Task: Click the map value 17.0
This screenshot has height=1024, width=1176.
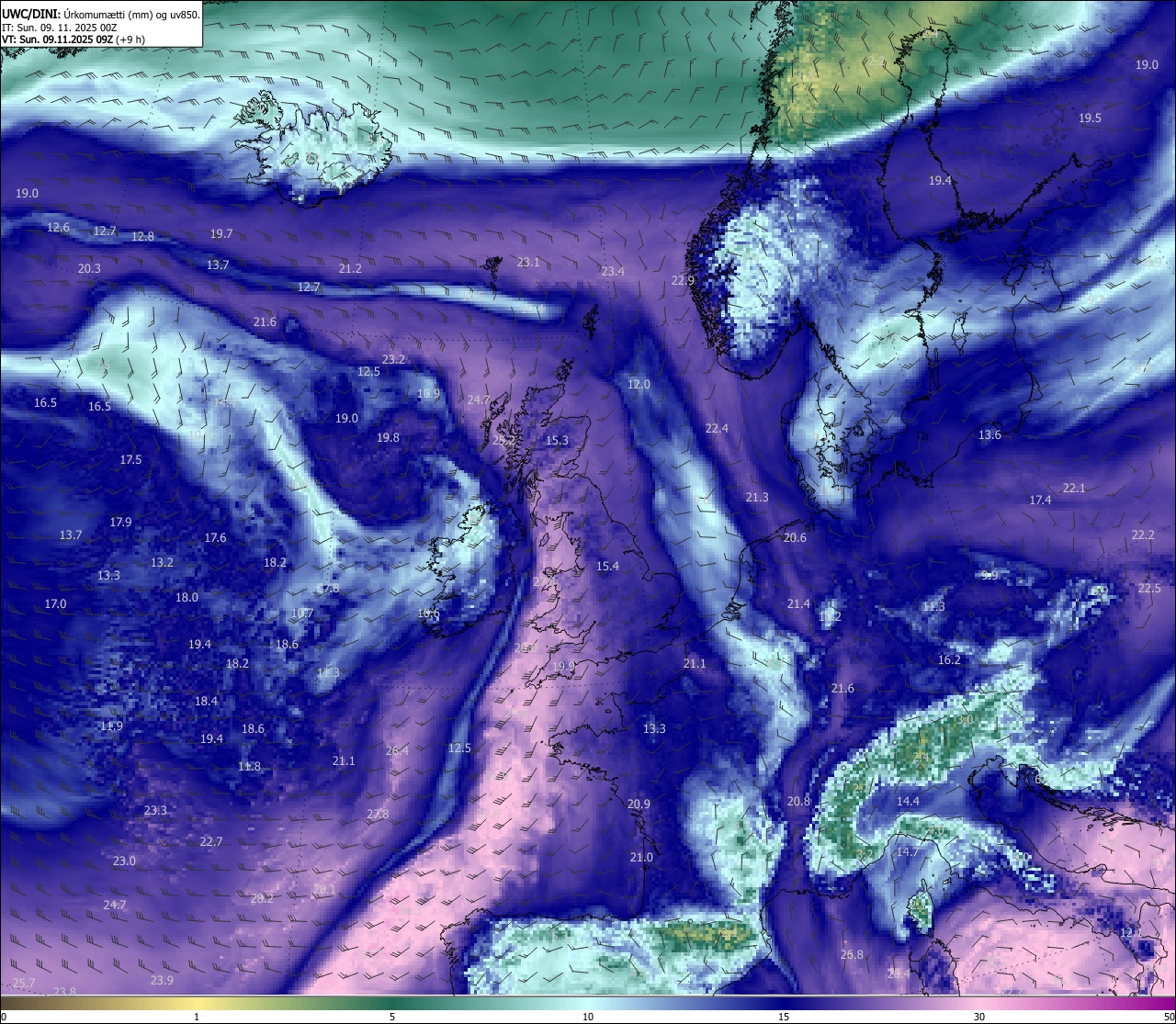Action: point(55,604)
